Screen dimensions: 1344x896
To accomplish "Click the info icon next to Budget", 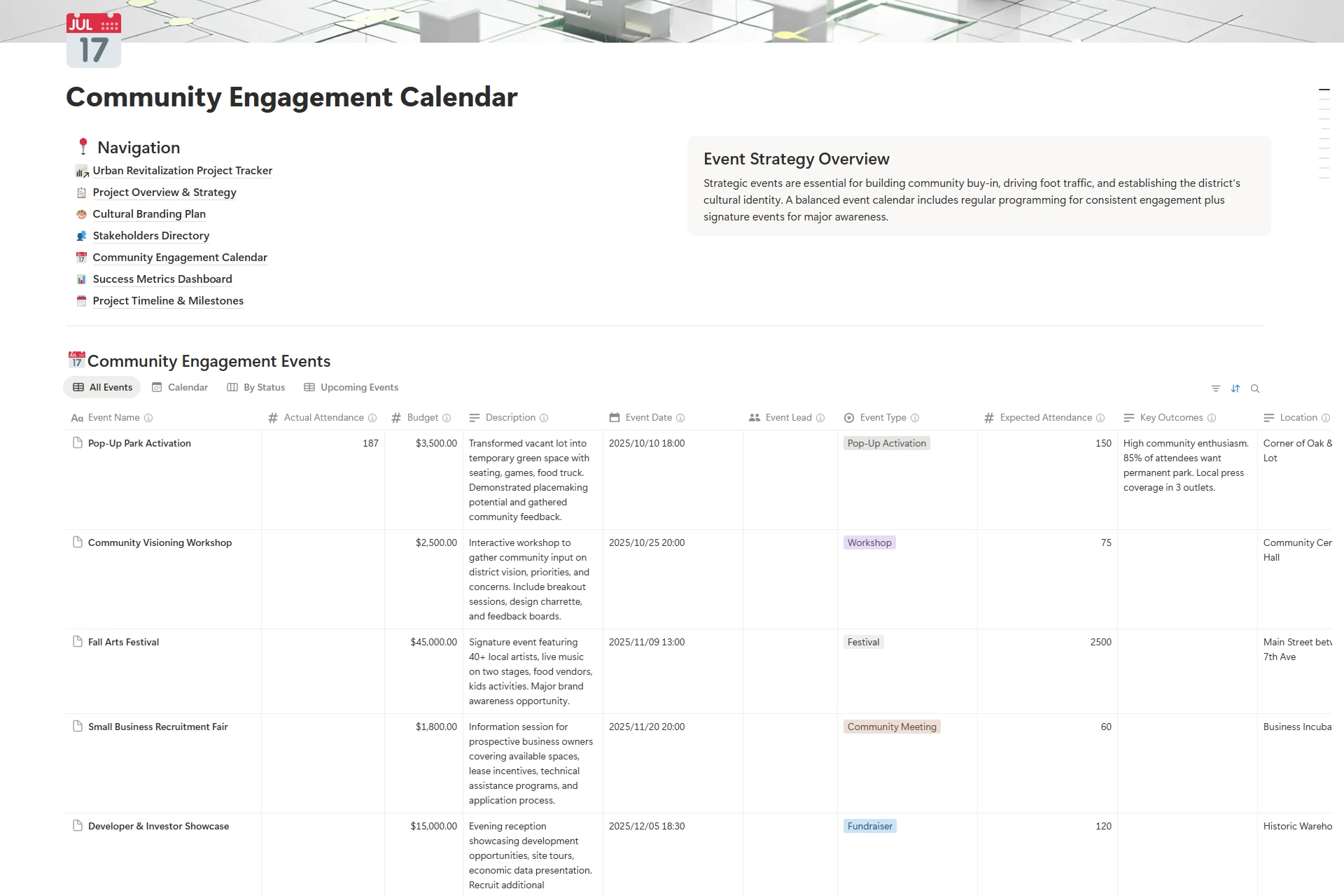I will tap(447, 418).
